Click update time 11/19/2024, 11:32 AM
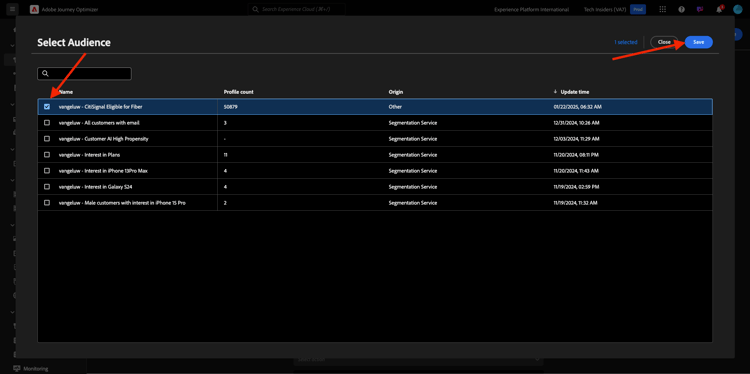The height and width of the screenshot is (374, 750). point(576,203)
